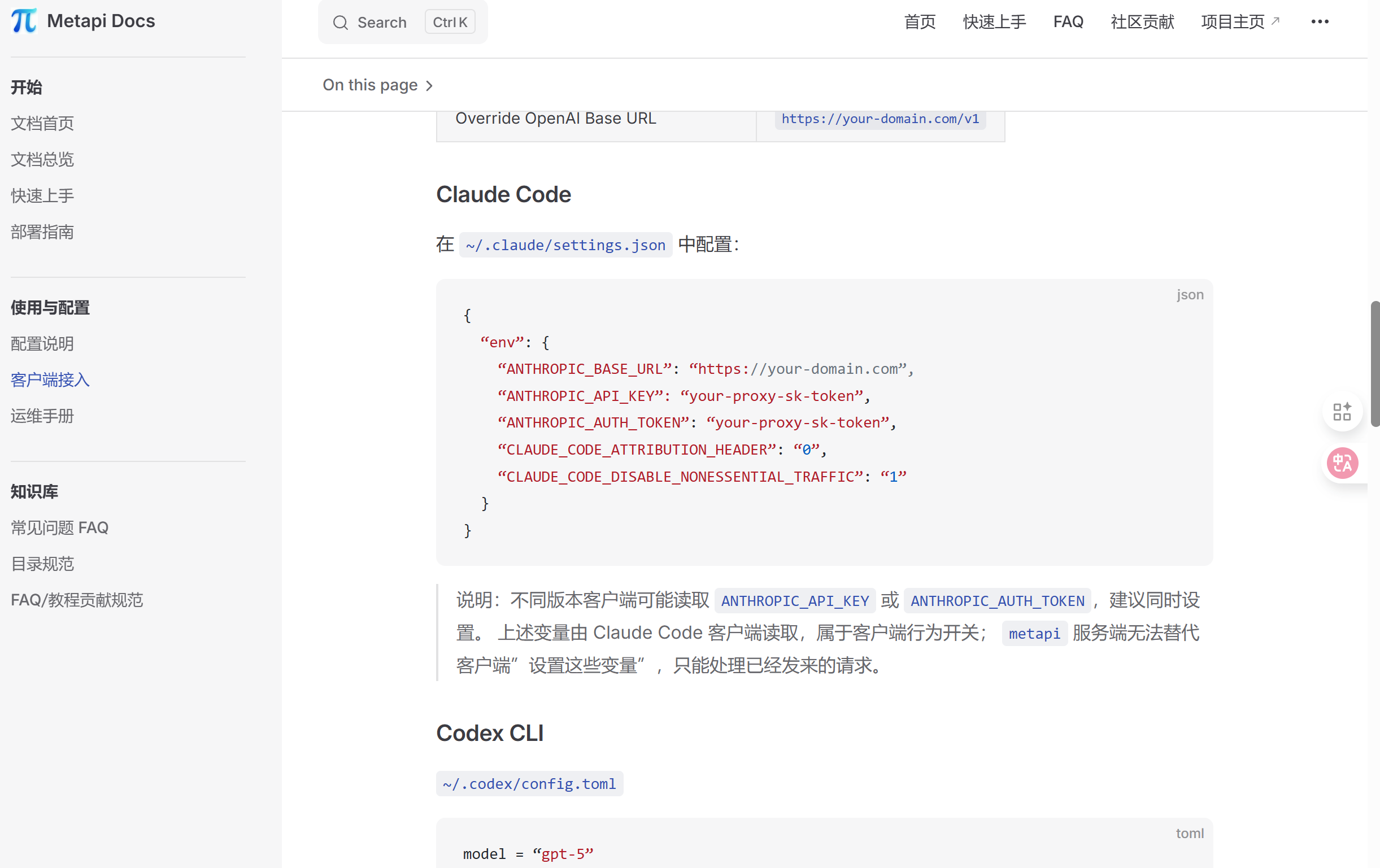Open 目录规范 in the sidebar

(x=42, y=564)
